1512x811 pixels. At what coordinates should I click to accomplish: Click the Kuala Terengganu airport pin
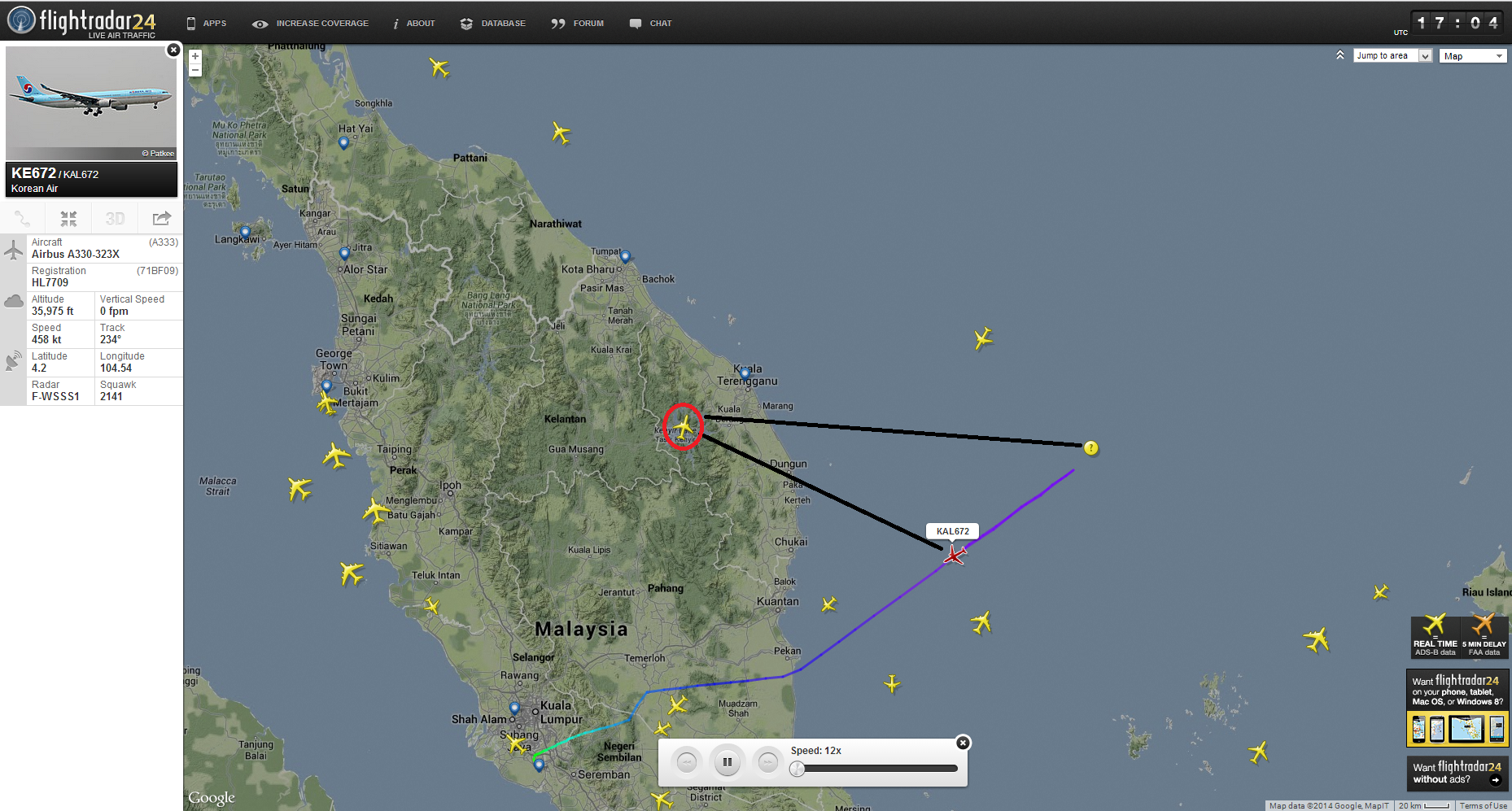(745, 374)
